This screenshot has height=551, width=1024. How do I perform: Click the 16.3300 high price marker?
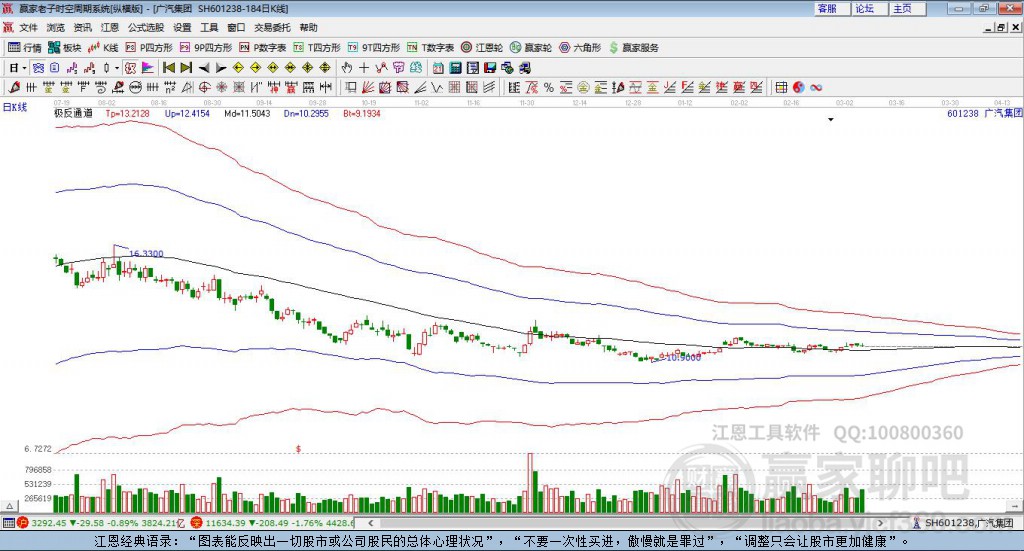[x=146, y=253]
